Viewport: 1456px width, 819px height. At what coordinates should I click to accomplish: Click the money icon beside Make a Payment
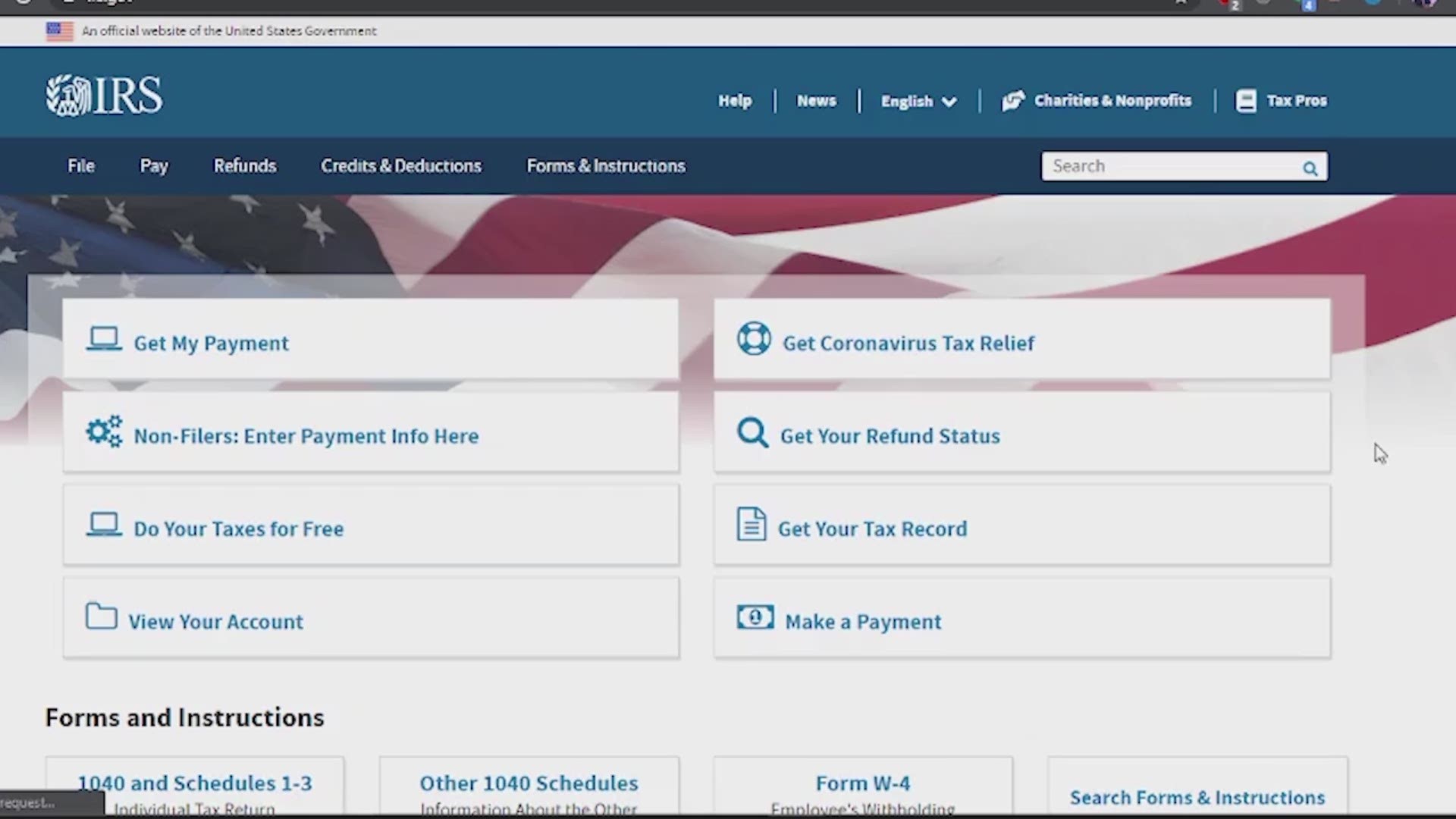point(755,617)
